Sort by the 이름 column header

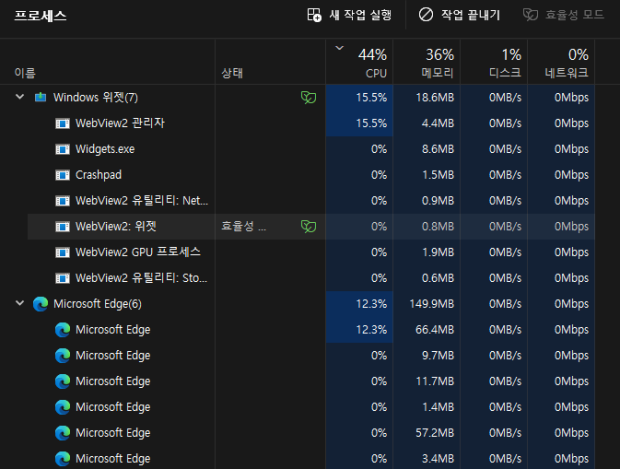25,73
